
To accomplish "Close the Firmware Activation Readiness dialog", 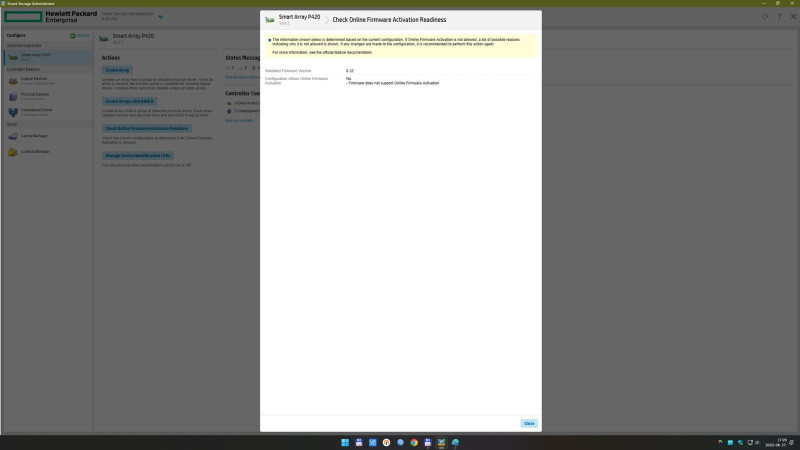I will pos(529,423).
